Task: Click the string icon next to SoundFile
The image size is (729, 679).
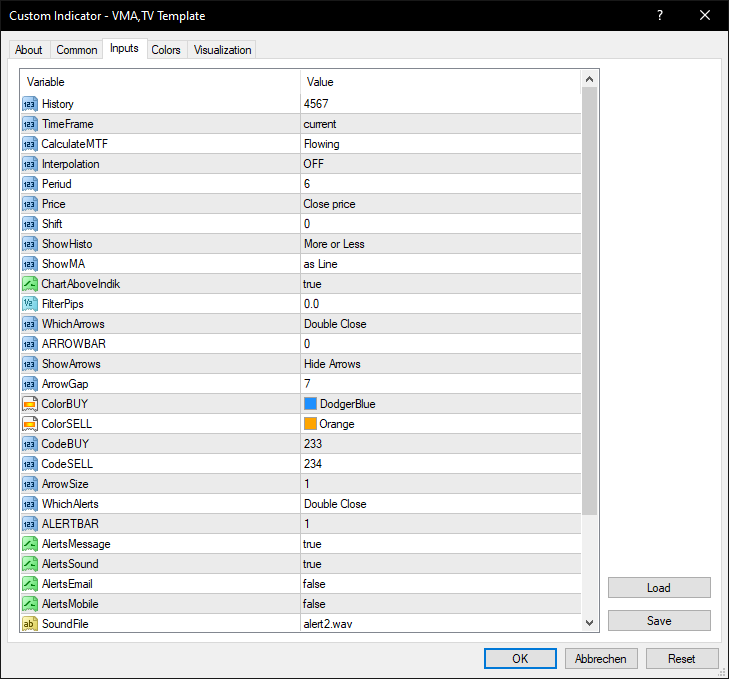Action: point(30,624)
